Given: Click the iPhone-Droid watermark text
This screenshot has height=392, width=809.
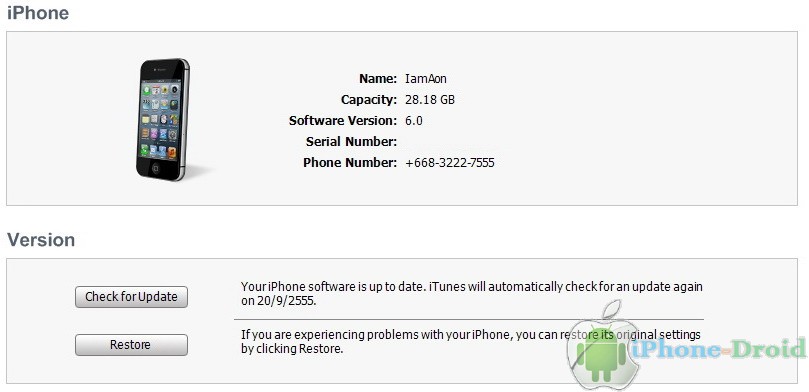Looking at the screenshot, I should [718, 350].
